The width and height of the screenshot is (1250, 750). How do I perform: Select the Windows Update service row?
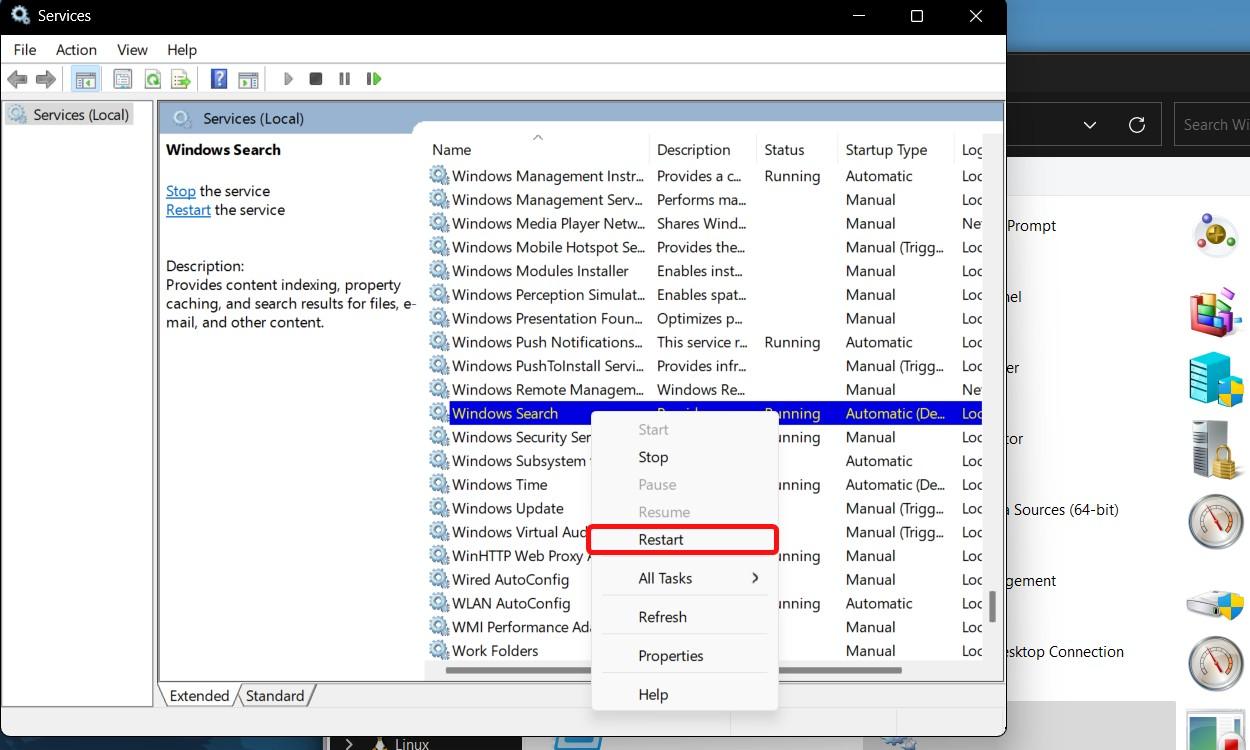coord(705,508)
